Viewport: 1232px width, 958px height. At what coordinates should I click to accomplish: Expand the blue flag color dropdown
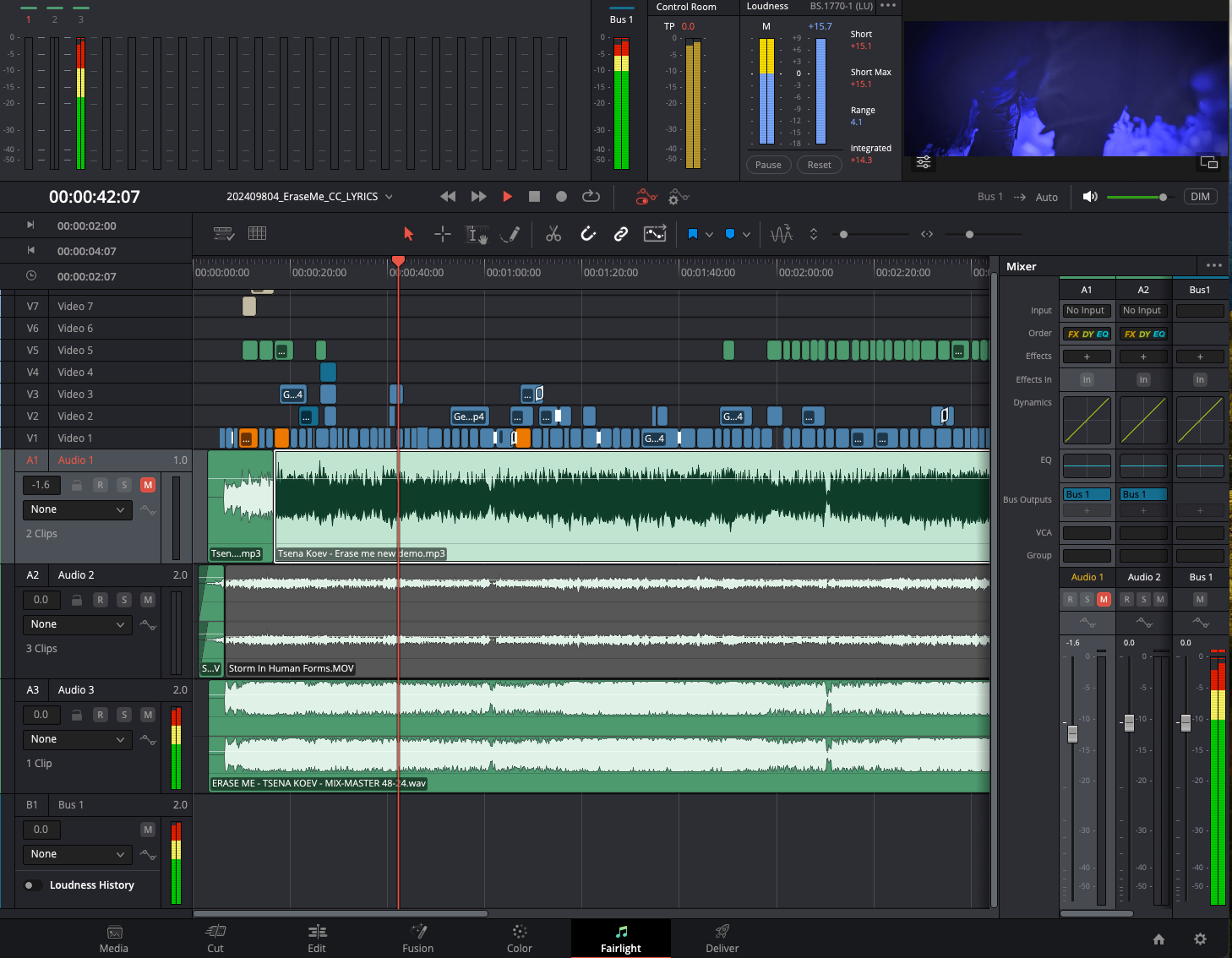[709, 235]
